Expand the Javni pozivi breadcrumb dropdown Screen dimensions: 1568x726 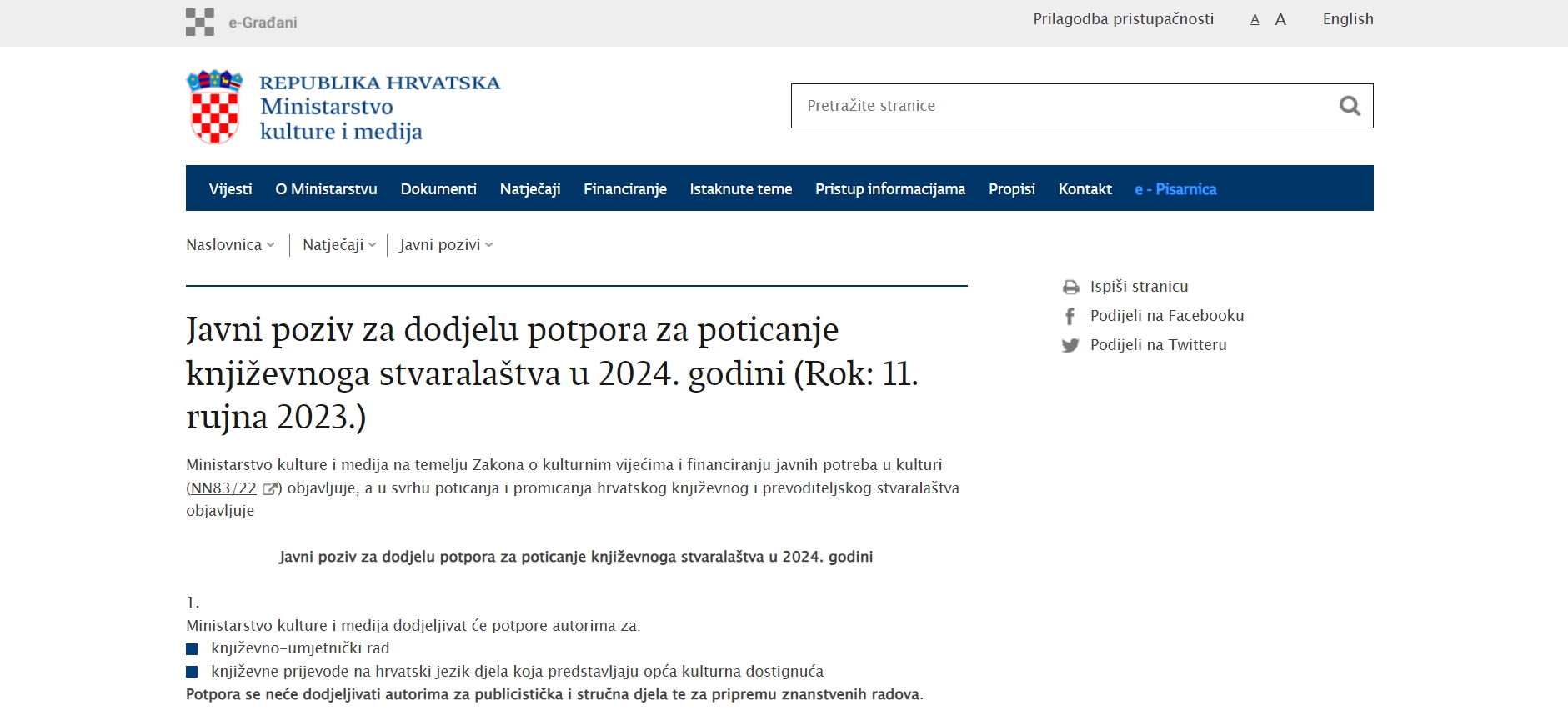coord(488,245)
